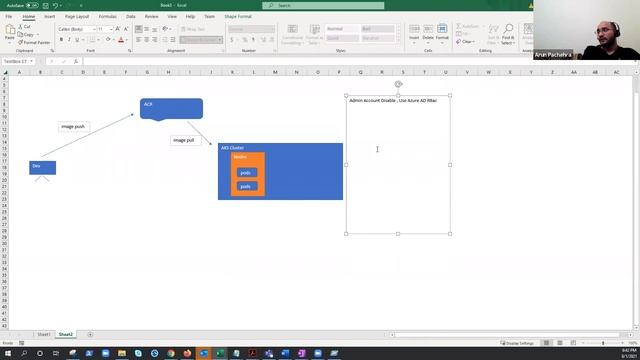Screen dimensions: 640x360
Task: Click Display Settings in status bar
Action: 517,343
